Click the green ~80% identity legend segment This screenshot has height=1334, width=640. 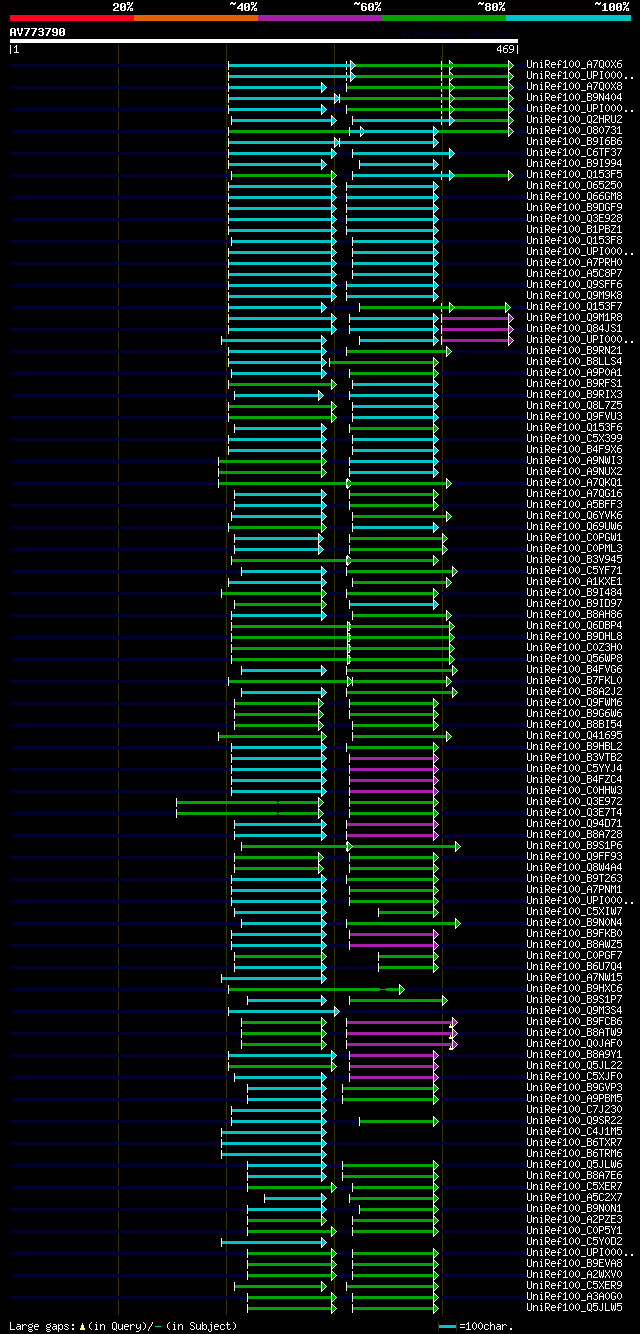point(444,18)
